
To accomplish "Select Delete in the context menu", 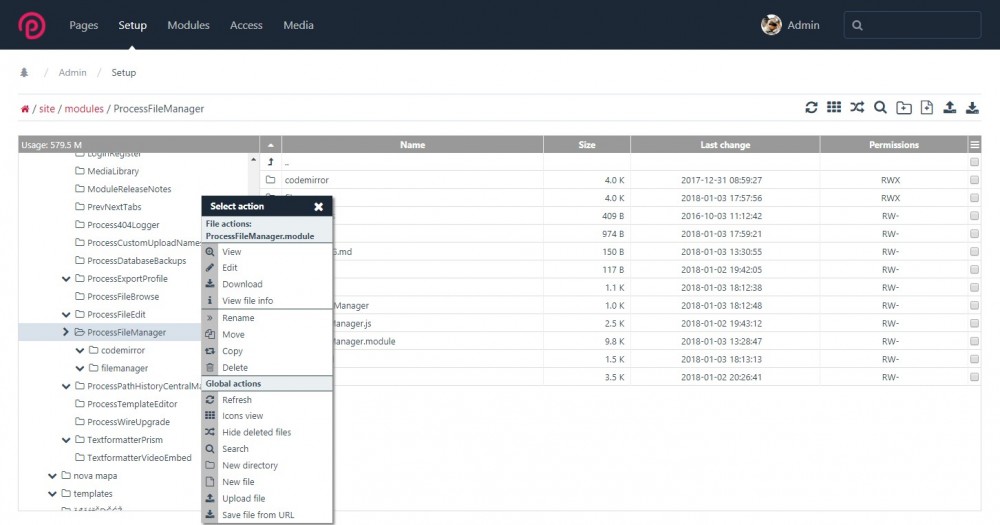I will [235, 368].
